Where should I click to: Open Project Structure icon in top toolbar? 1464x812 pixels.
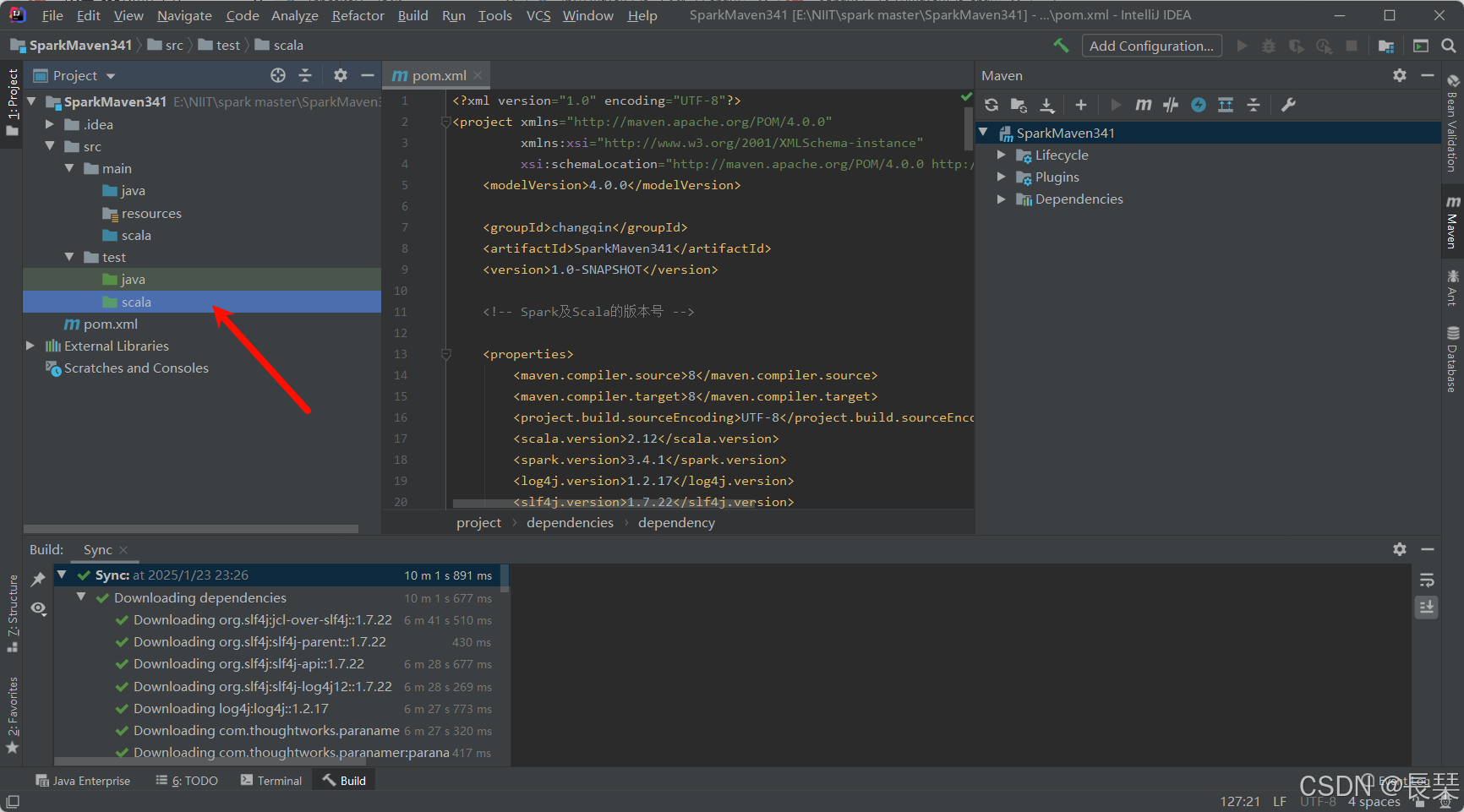click(x=1386, y=46)
